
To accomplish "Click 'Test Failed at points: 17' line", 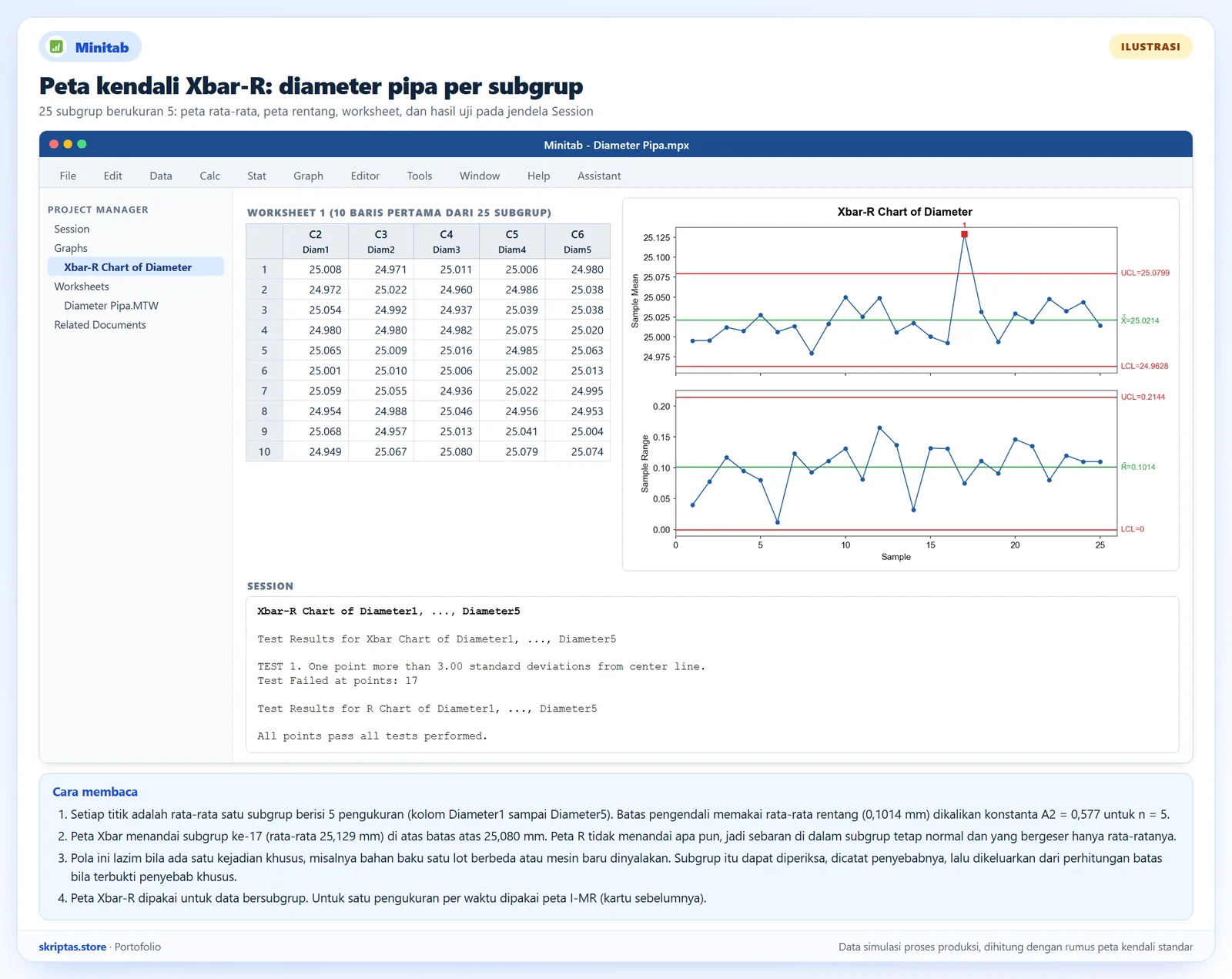I will [337, 681].
